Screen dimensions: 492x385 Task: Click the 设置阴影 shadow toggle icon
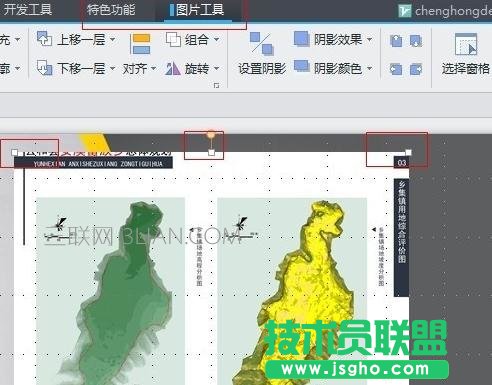pos(262,44)
